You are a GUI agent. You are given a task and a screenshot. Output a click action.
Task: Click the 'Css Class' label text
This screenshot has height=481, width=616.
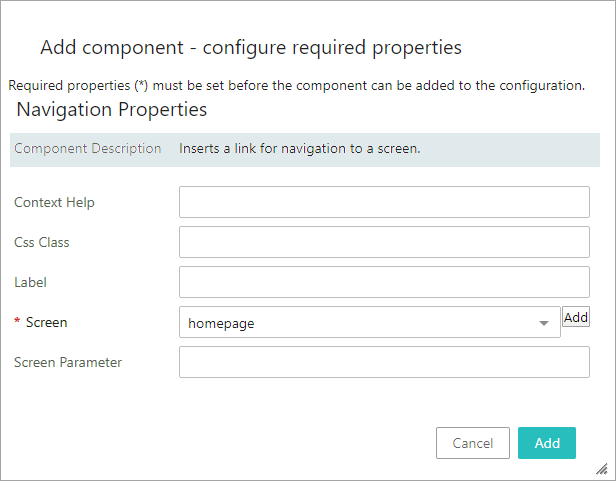click(x=42, y=242)
